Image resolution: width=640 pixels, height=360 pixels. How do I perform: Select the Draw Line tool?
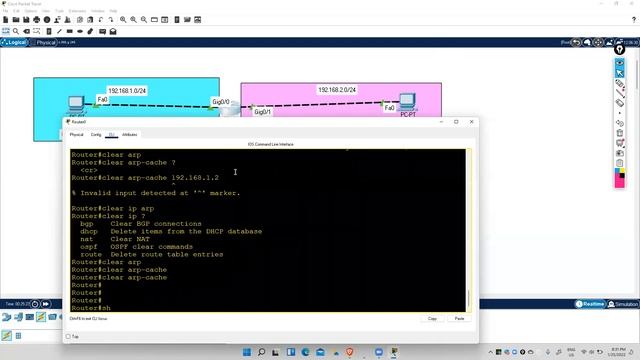tap(59, 31)
